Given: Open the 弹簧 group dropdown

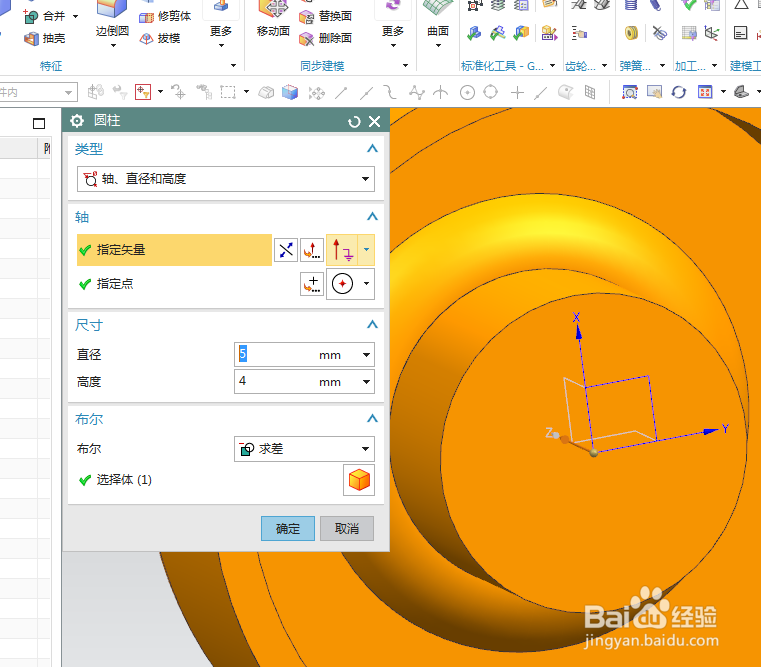Looking at the screenshot, I should click(x=662, y=66).
